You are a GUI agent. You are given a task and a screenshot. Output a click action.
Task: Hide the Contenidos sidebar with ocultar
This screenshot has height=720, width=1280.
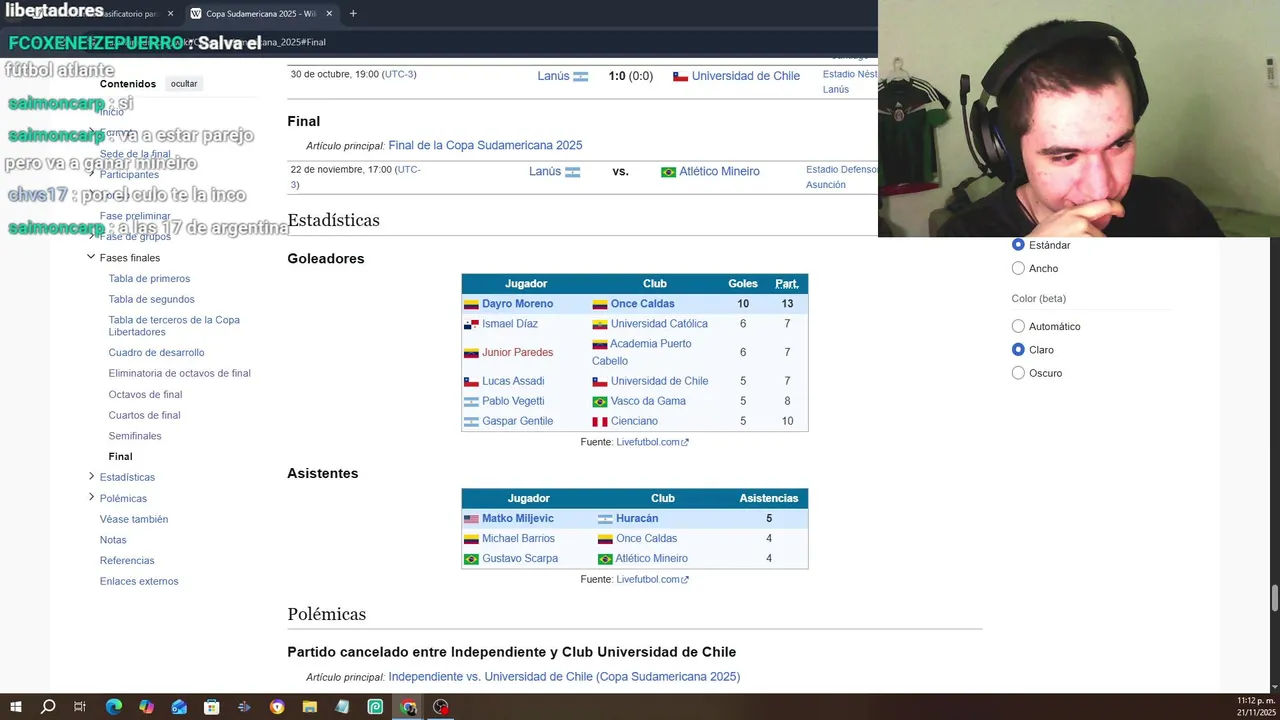tap(184, 84)
